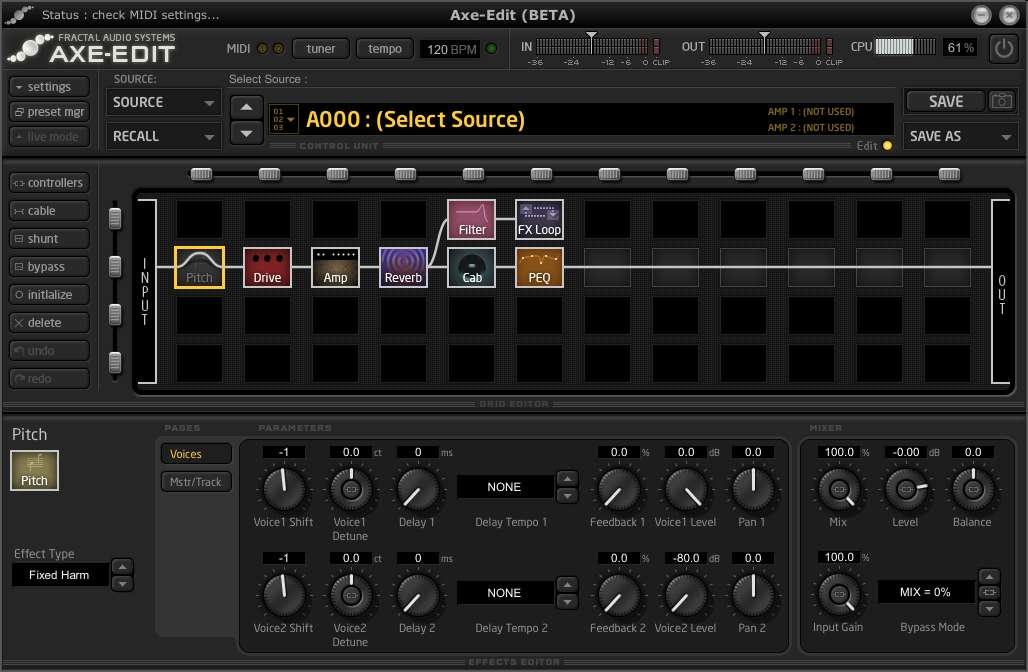The image size is (1028, 672).
Task: Click the mixer Level knob
Action: tap(906, 489)
